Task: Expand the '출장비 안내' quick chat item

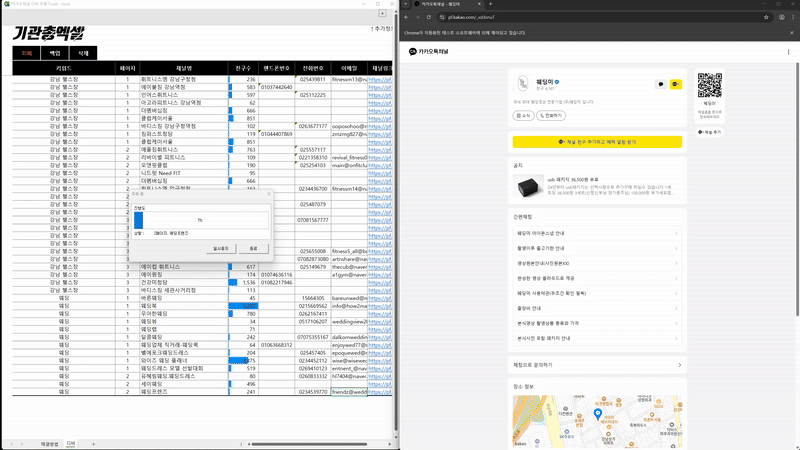Action: point(595,309)
